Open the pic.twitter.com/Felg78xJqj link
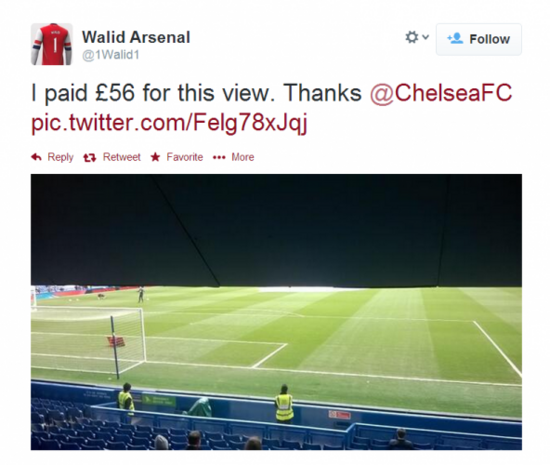The image size is (550, 465). (169, 123)
